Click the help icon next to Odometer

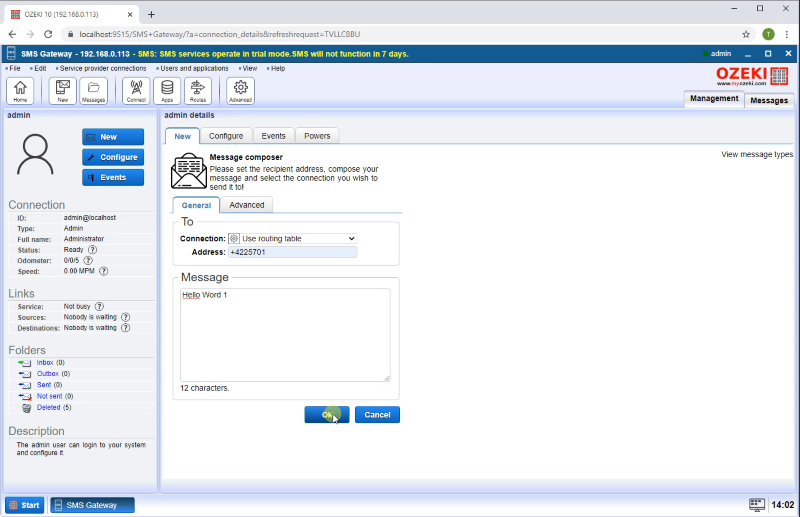pyautogui.click(x=88, y=260)
